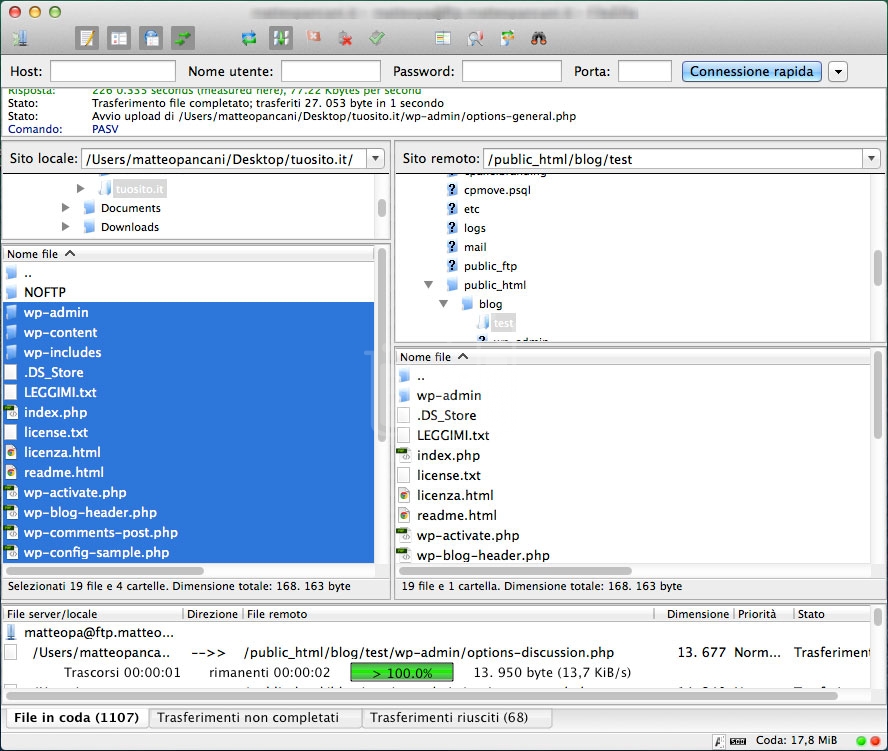Open the Sito locale path dropdown

tap(375, 159)
